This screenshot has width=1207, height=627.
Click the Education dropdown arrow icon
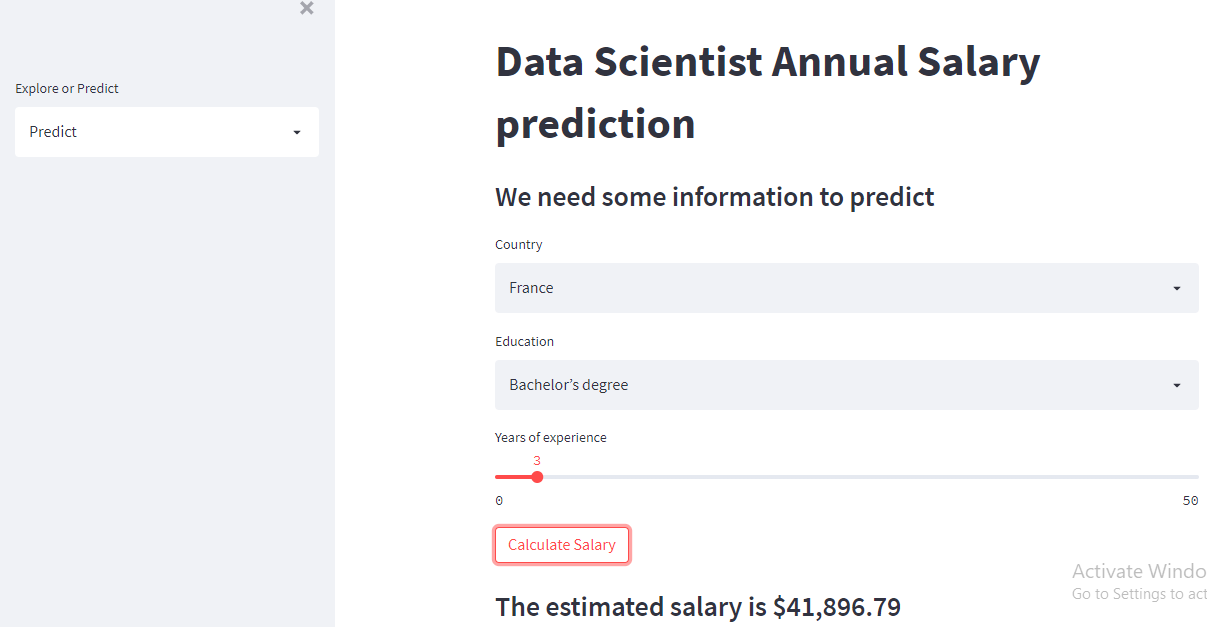click(1177, 384)
